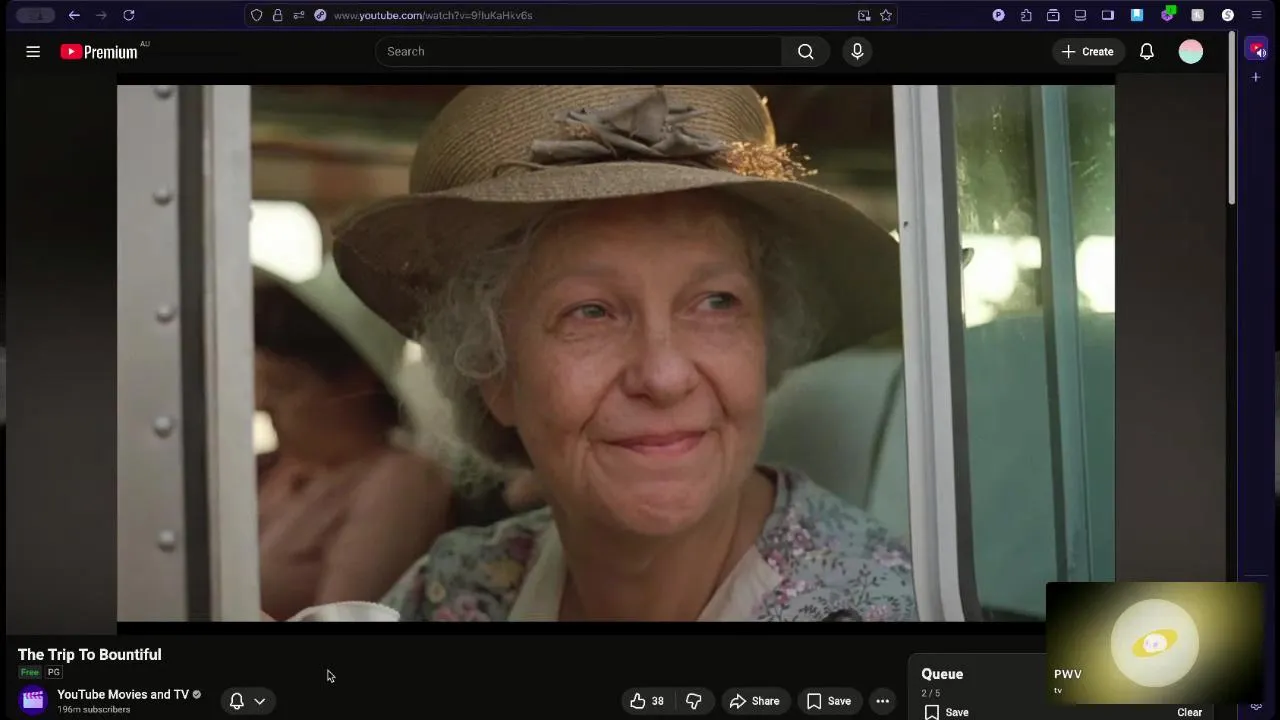Open the extensions puzzle piece menu

[1026, 15]
